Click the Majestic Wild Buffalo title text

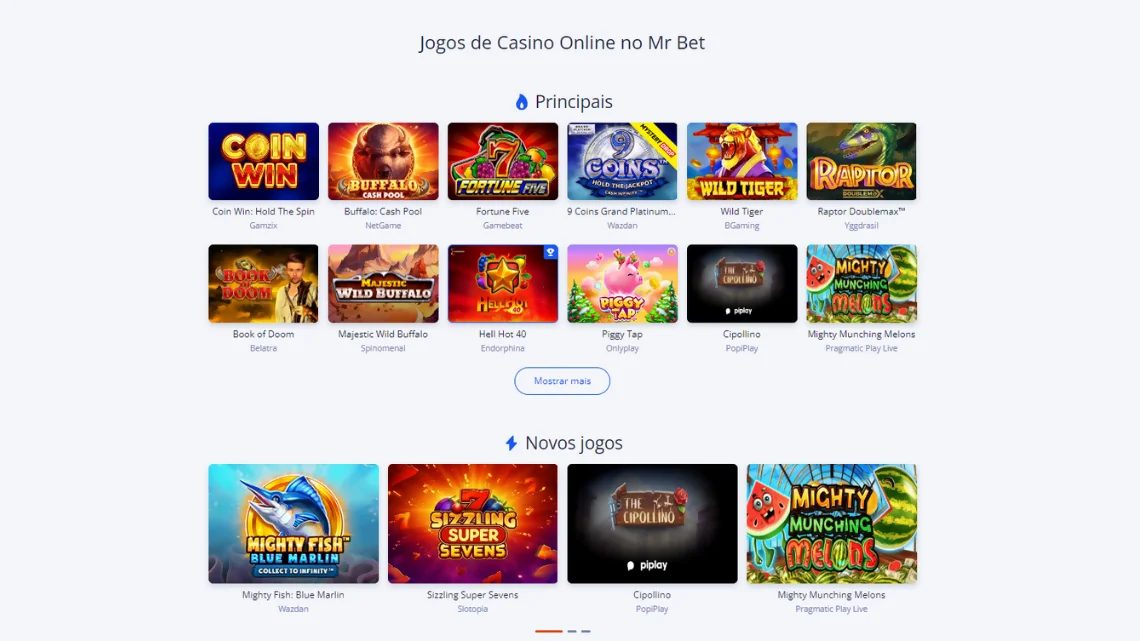pyautogui.click(x=383, y=334)
